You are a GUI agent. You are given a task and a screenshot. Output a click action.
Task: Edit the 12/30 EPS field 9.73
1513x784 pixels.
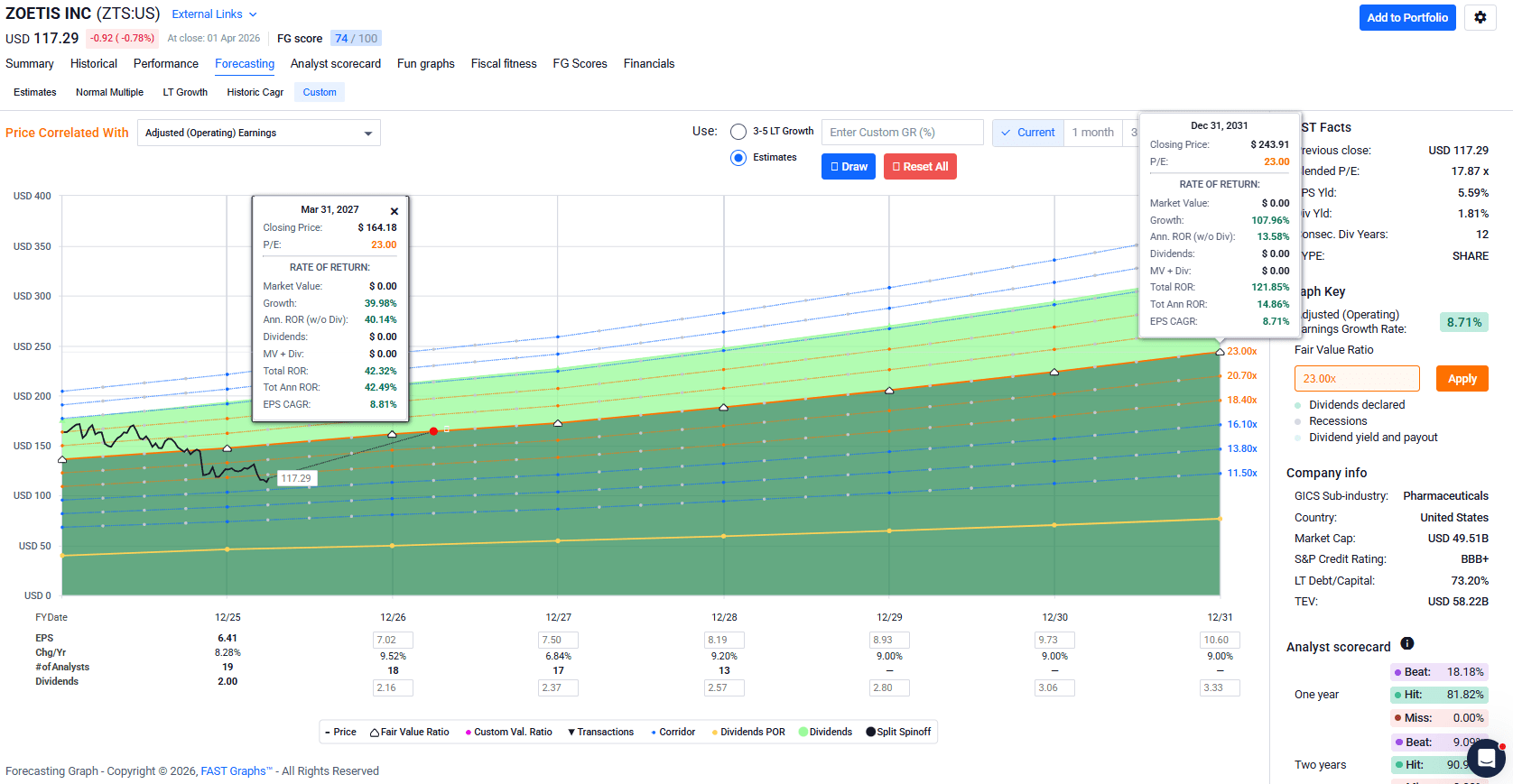click(x=1054, y=640)
